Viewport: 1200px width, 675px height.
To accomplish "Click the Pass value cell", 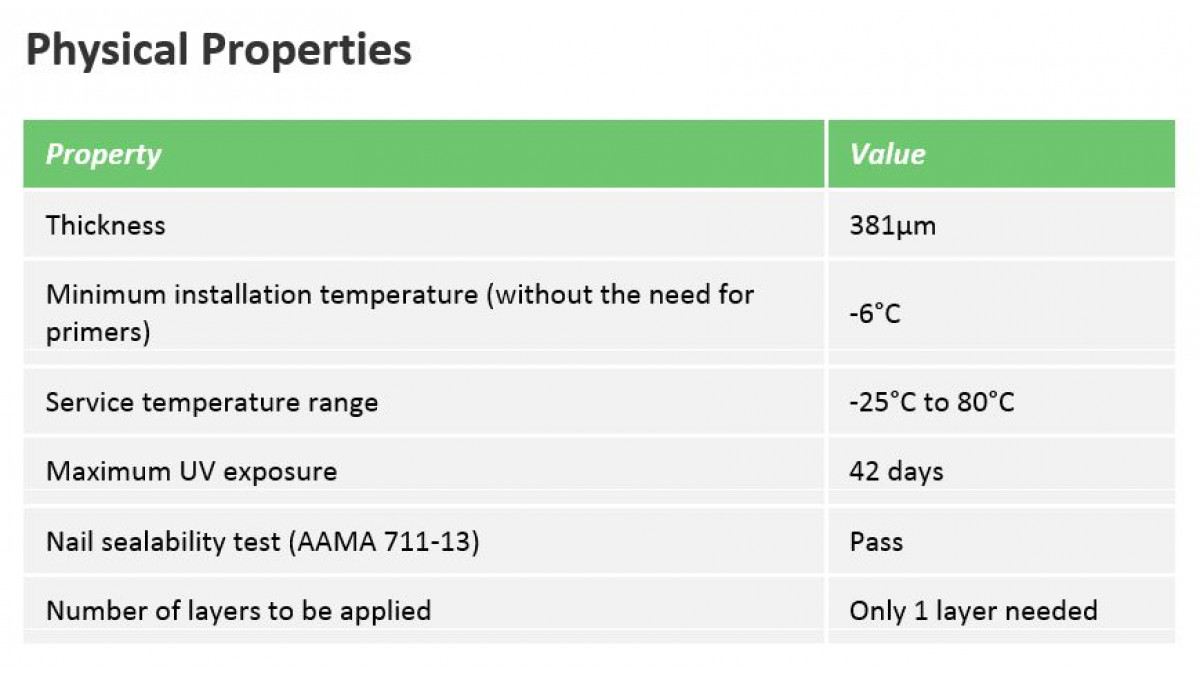I will [876, 542].
